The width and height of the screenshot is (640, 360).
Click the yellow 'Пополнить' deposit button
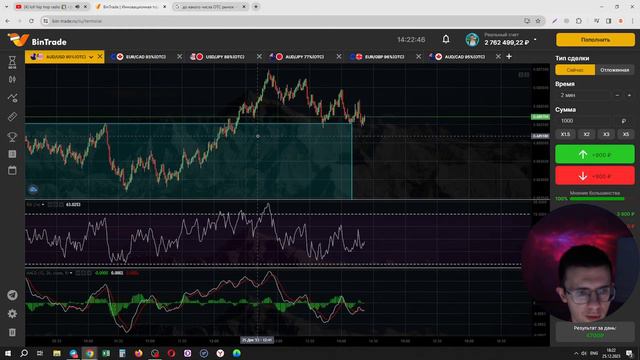coord(595,40)
